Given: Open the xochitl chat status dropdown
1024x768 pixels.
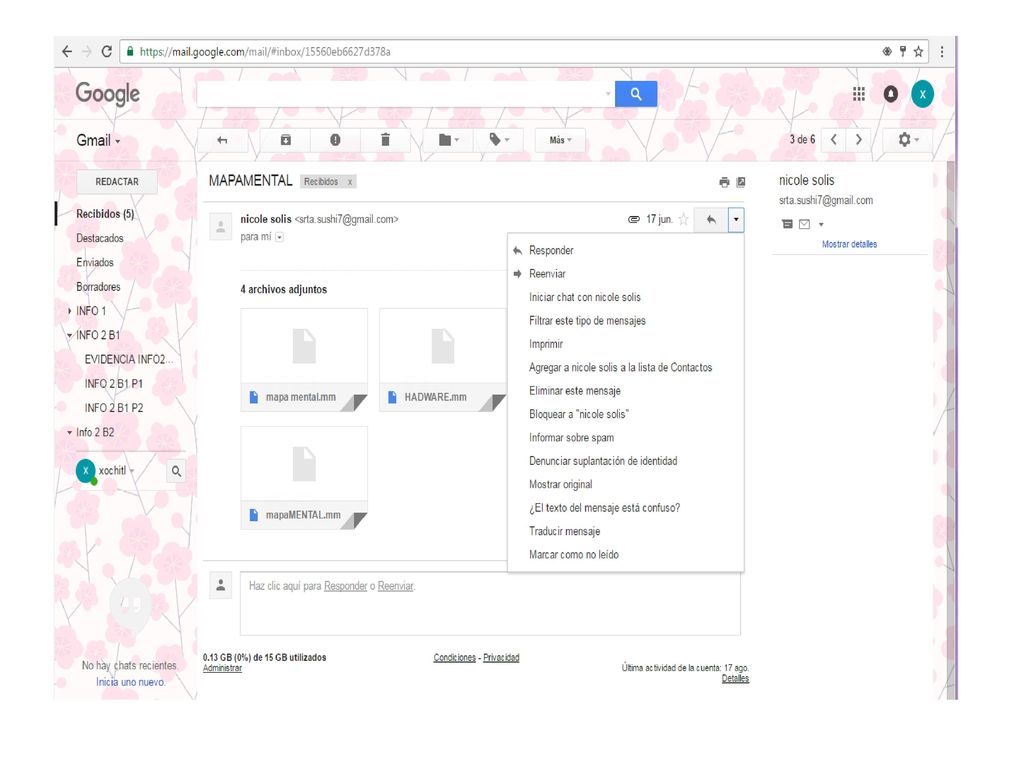Looking at the screenshot, I should (132, 471).
